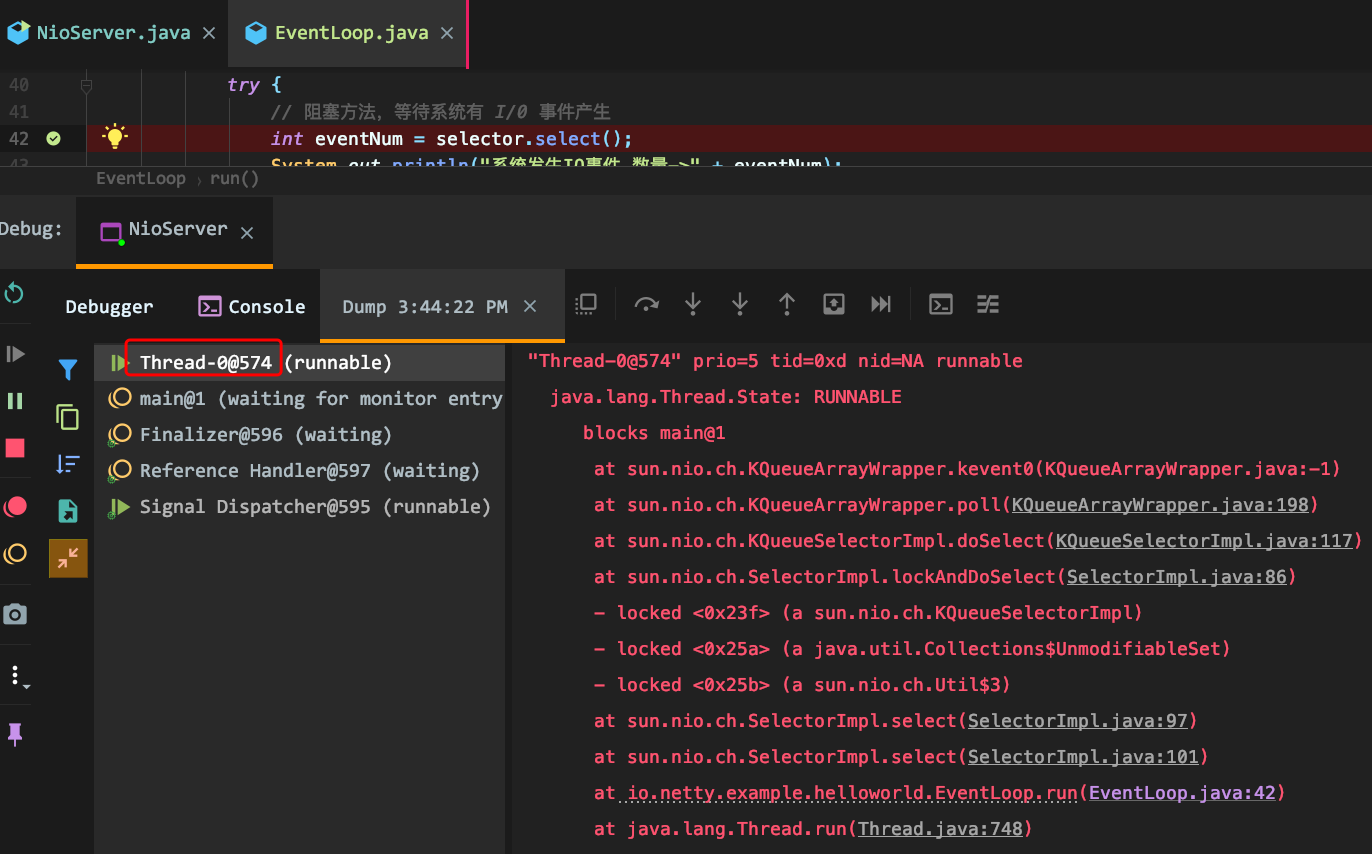The width and height of the screenshot is (1372, 854).
Task: Click the purple pin tab icon
Action: coord(15,735)
